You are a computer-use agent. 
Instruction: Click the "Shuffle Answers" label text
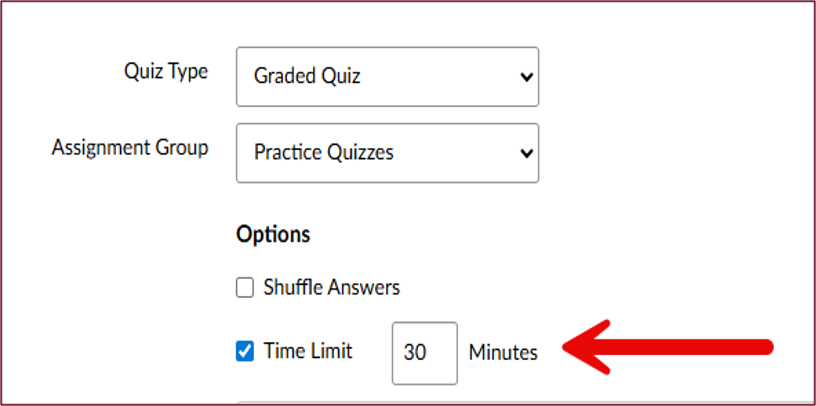point(331,288)
